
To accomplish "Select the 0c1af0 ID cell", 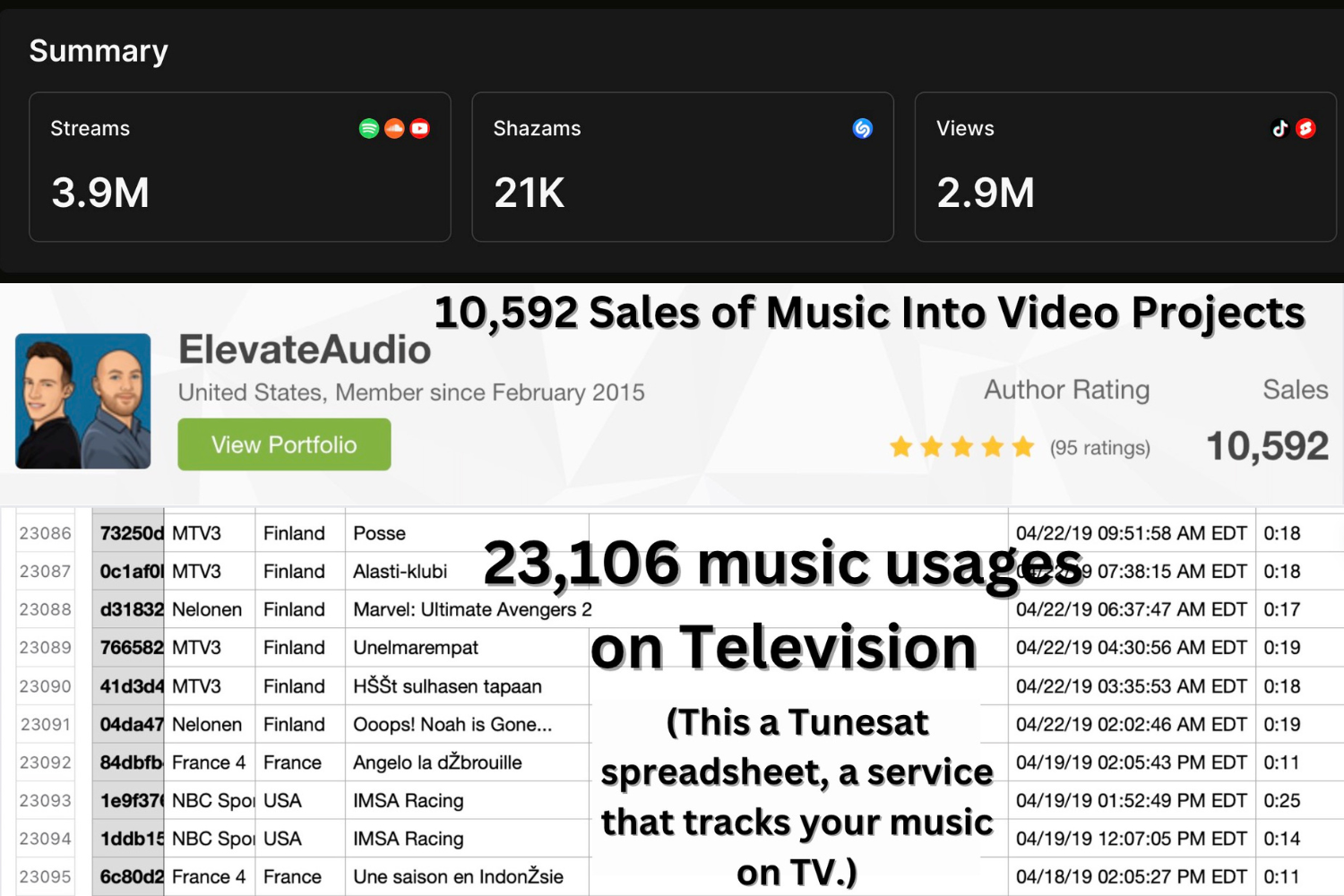I will [129, 571].
